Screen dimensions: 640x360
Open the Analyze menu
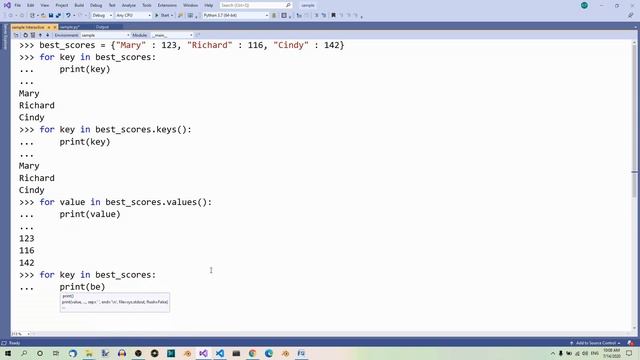coord(129,5)
